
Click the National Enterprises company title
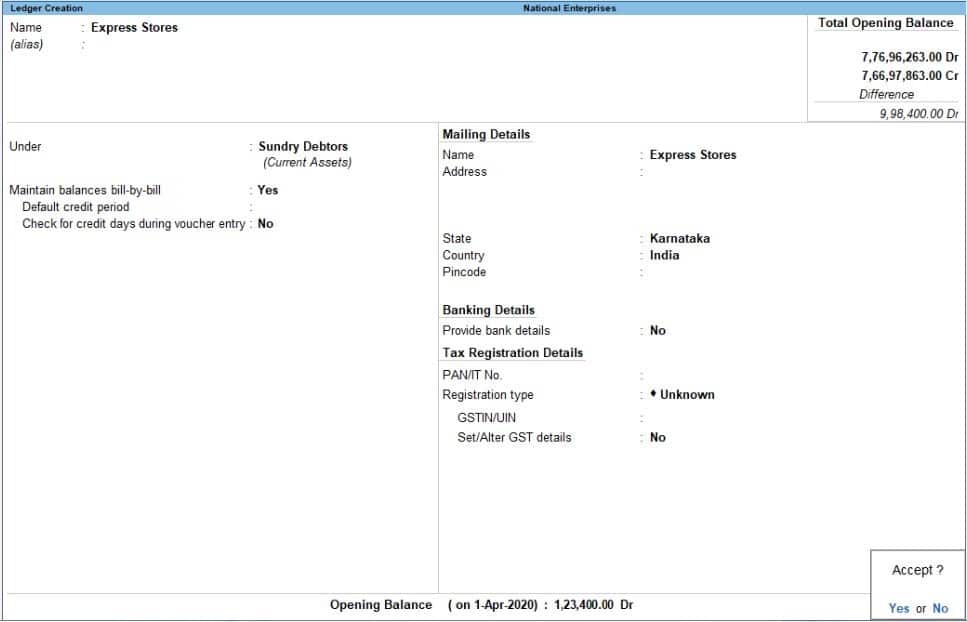coord(569,8)
